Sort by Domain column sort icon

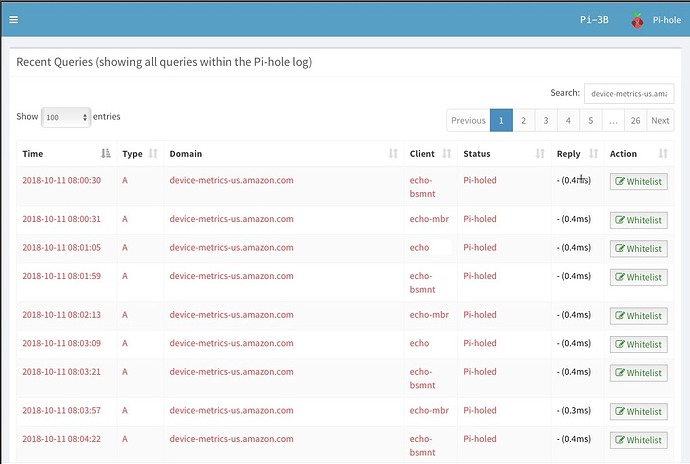pos(393,154)
